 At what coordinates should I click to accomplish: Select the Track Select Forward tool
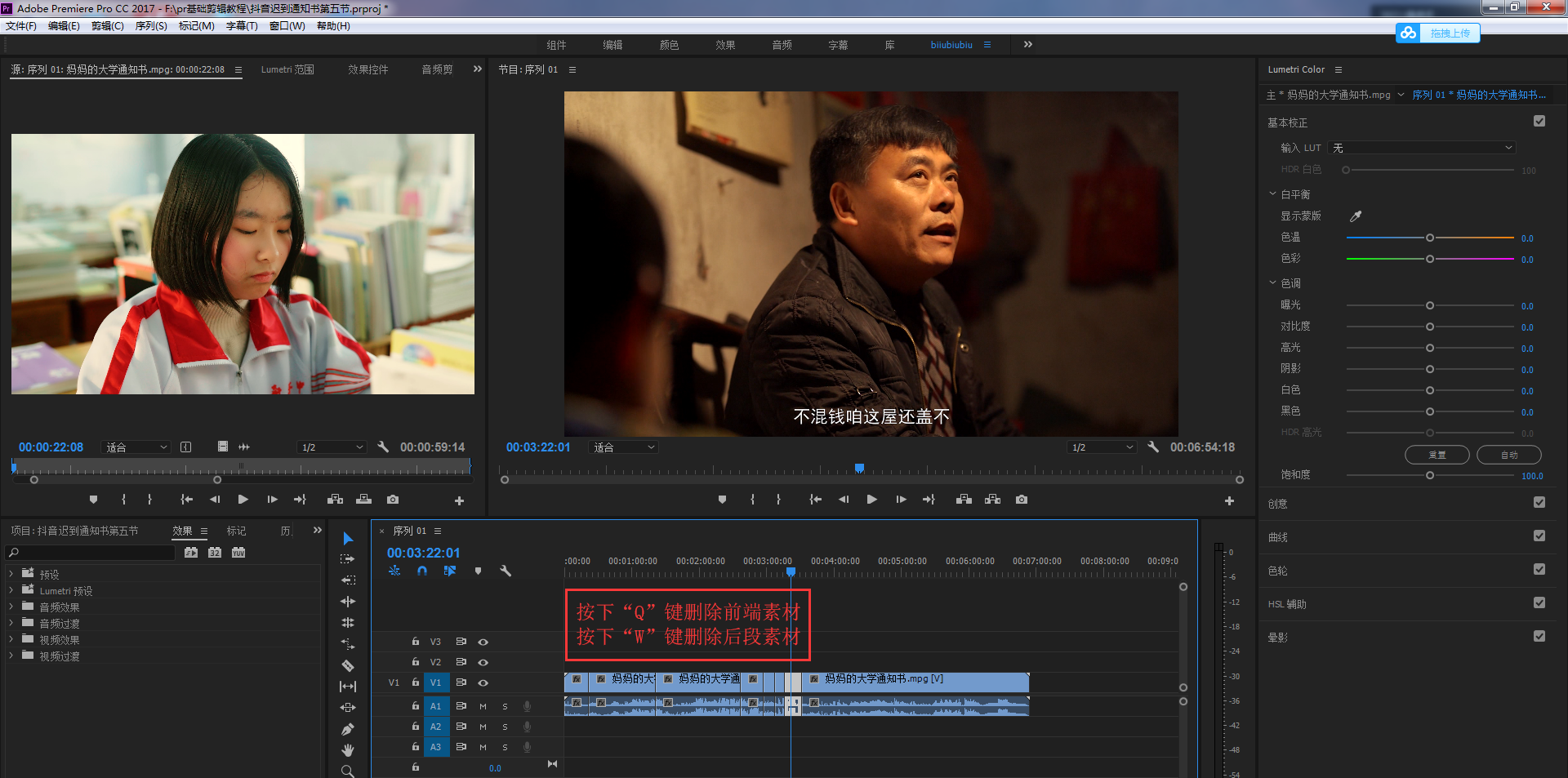coord(348,559)
